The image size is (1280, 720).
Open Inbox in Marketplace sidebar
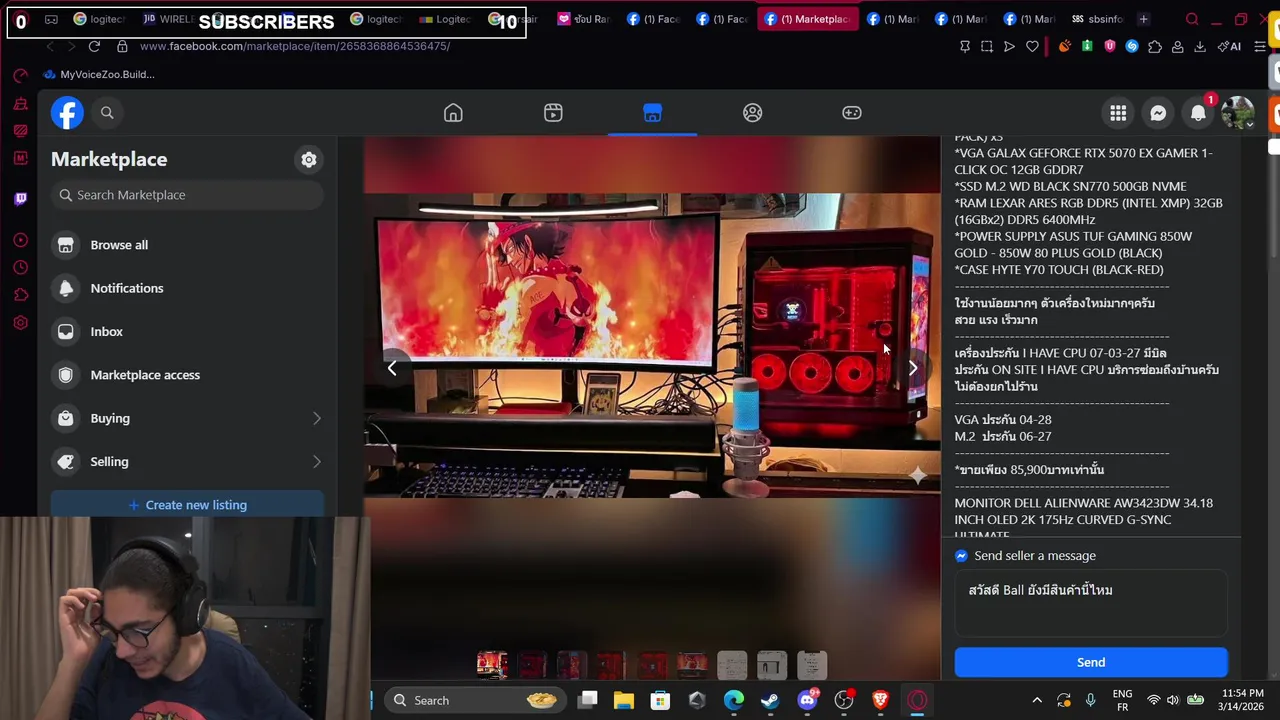(187, 331)
